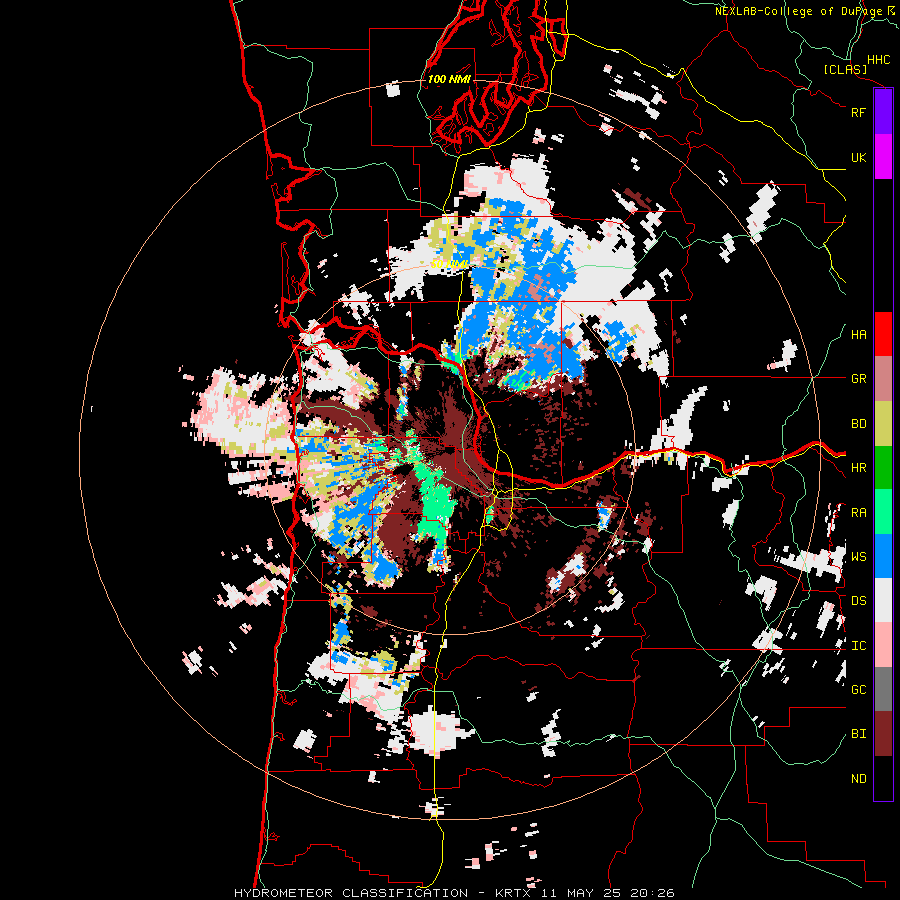Image resolution: width=900 pixels, height=900 pixels.
Task: Click the RA light green legend swatch
Action: click(883, 512)
